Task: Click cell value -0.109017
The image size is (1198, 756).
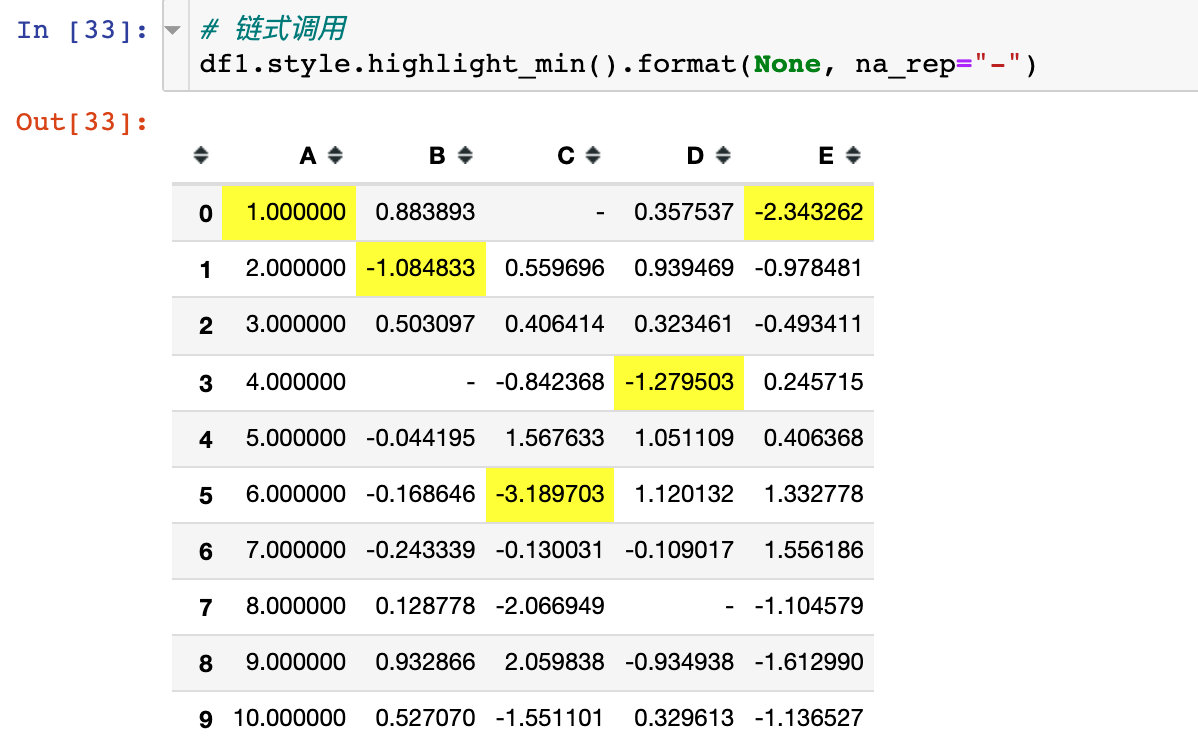Action: (679, 550)
